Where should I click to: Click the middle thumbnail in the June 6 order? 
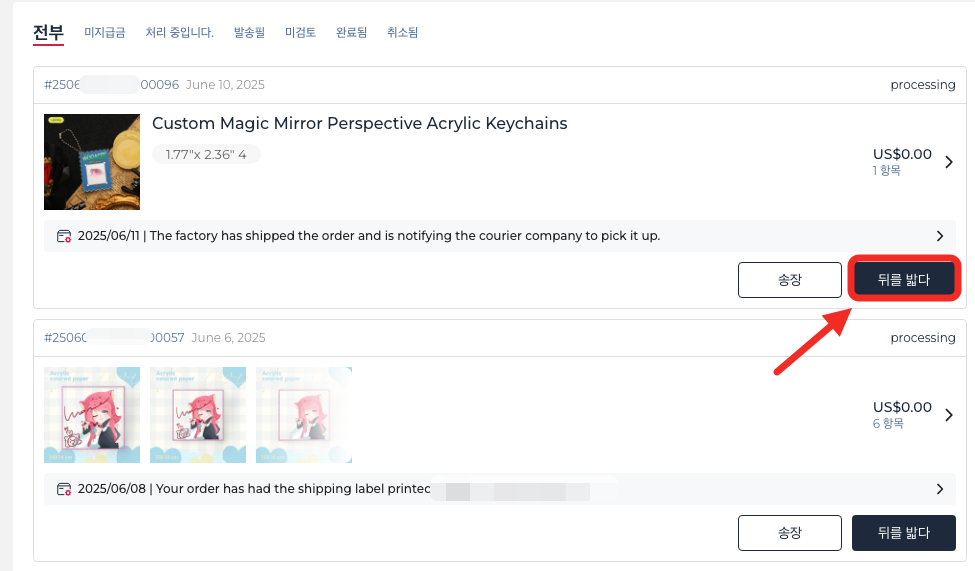(198, 415)
